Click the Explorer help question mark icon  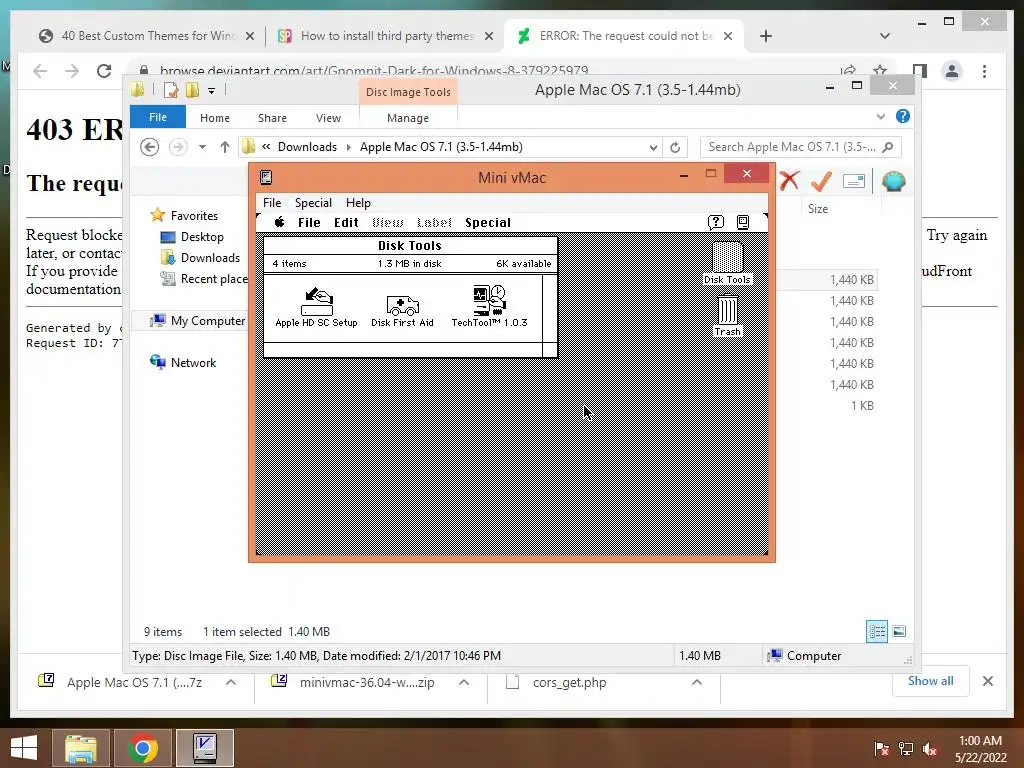tap(903, 116)
